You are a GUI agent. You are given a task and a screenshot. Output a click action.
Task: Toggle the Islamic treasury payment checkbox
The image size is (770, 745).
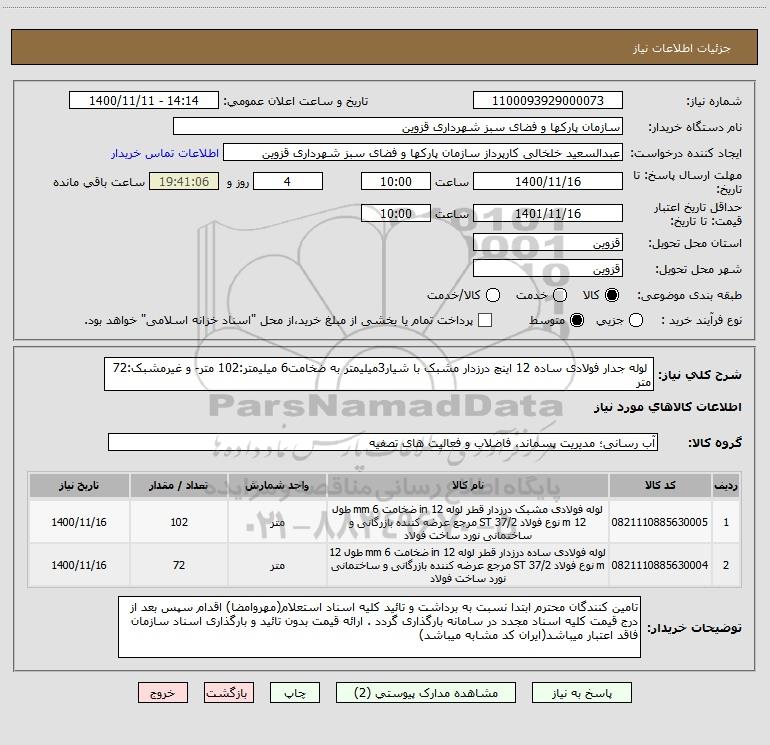pyautogui.click(x=485, y=320)
